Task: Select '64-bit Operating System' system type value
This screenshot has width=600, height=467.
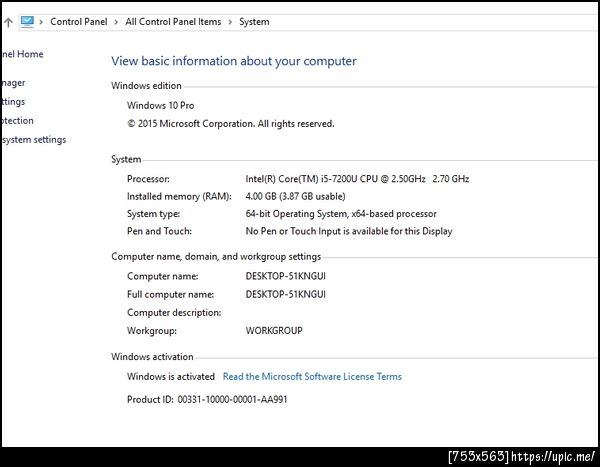Action: coord(341,214)
